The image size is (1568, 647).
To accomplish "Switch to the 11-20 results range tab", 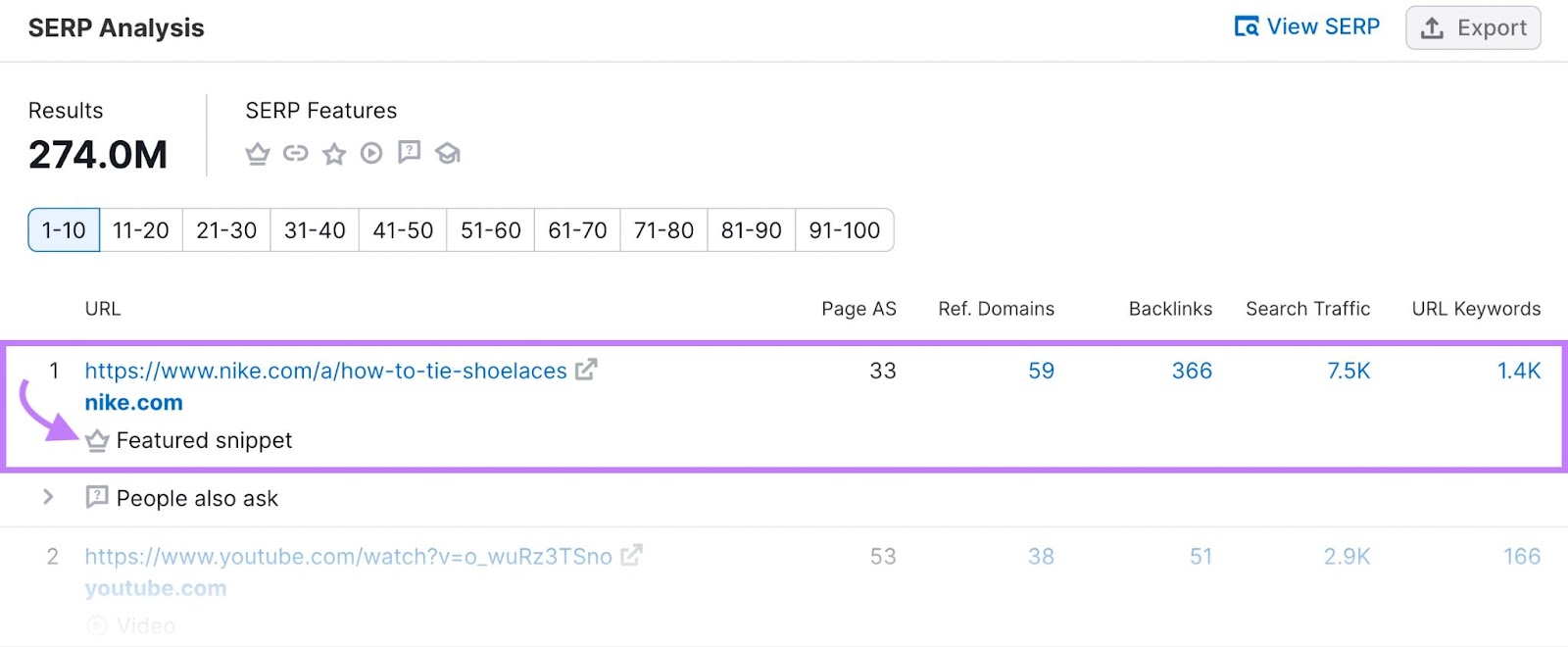I will pyautogui.click(x=140, y=229).
